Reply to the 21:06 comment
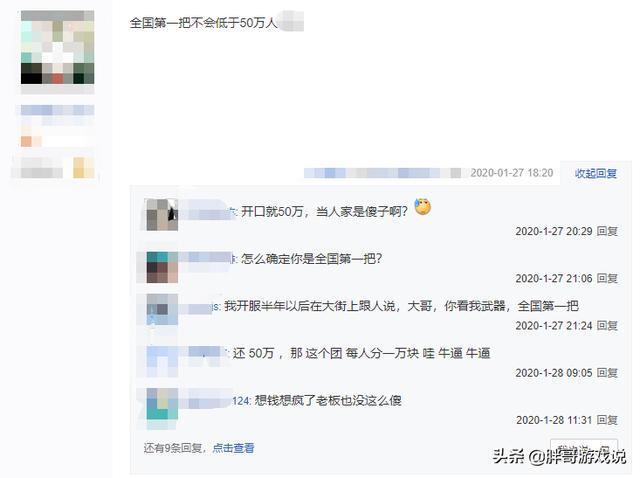This screenshot has width=640, height=478. click(x=607, y=278)
